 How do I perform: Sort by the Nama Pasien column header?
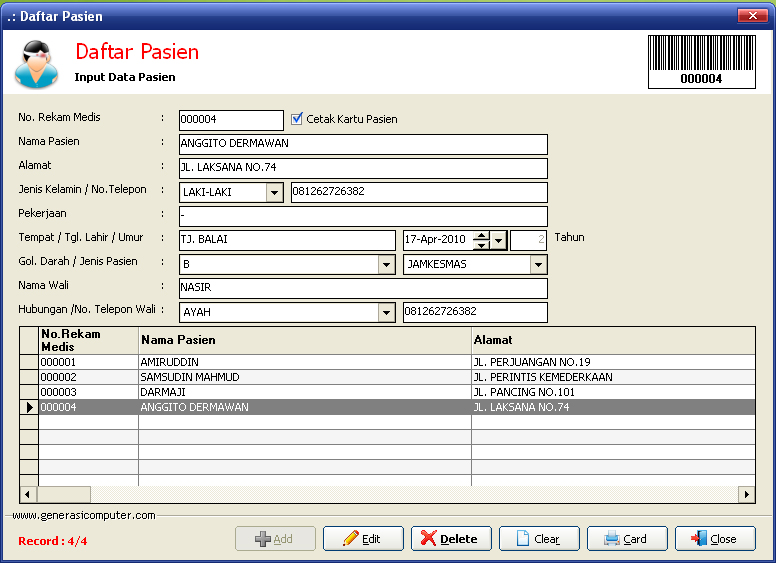pos(304,340)
